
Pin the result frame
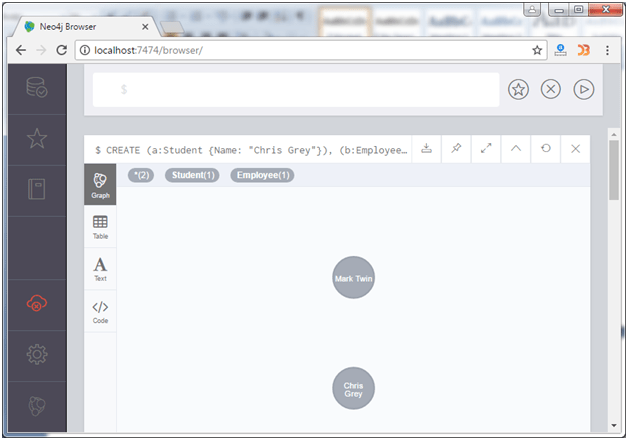click(x=456, y=149)
